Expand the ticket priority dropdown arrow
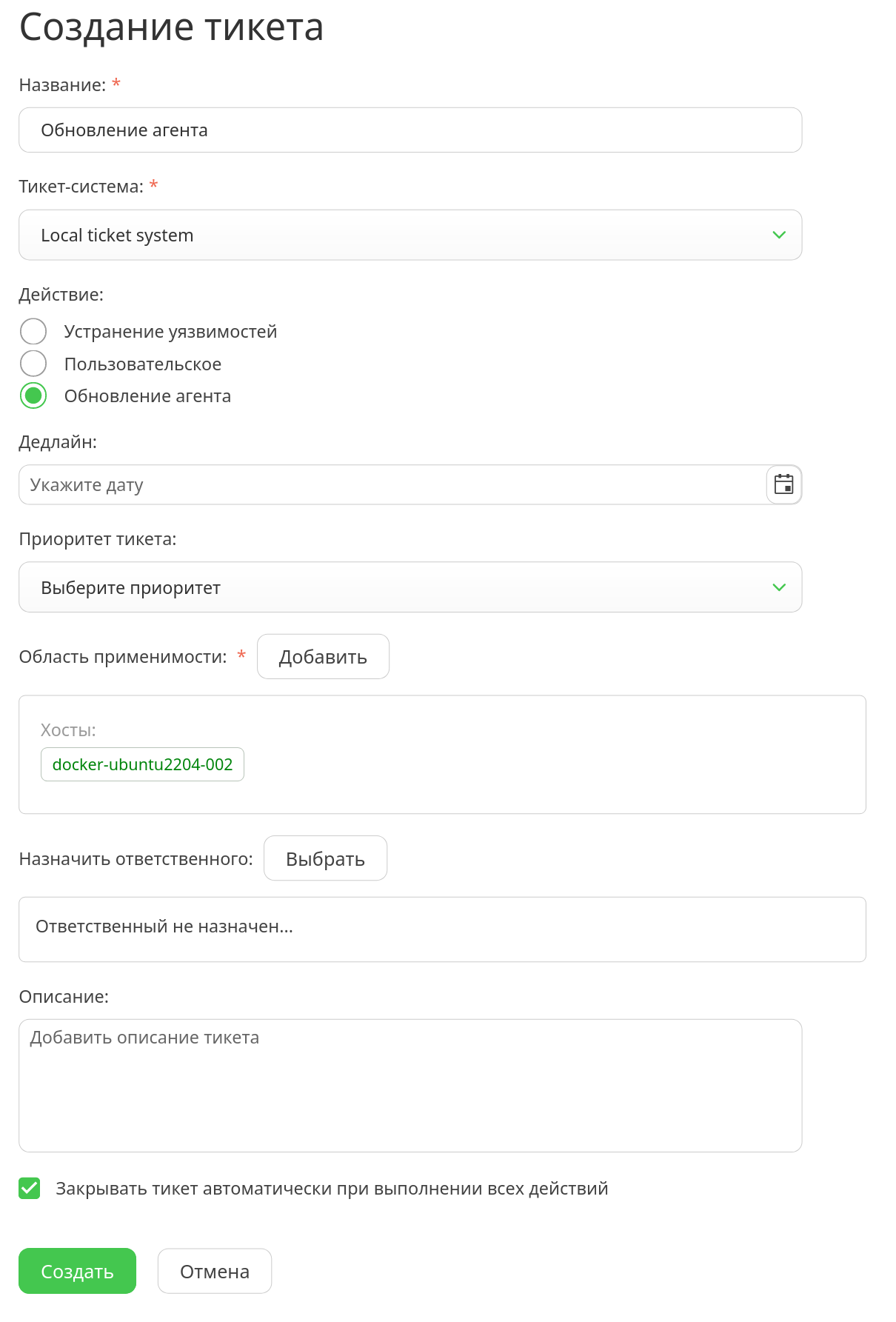The height and width of the screenshot is (1322, 896). click(x=778, y=587)
